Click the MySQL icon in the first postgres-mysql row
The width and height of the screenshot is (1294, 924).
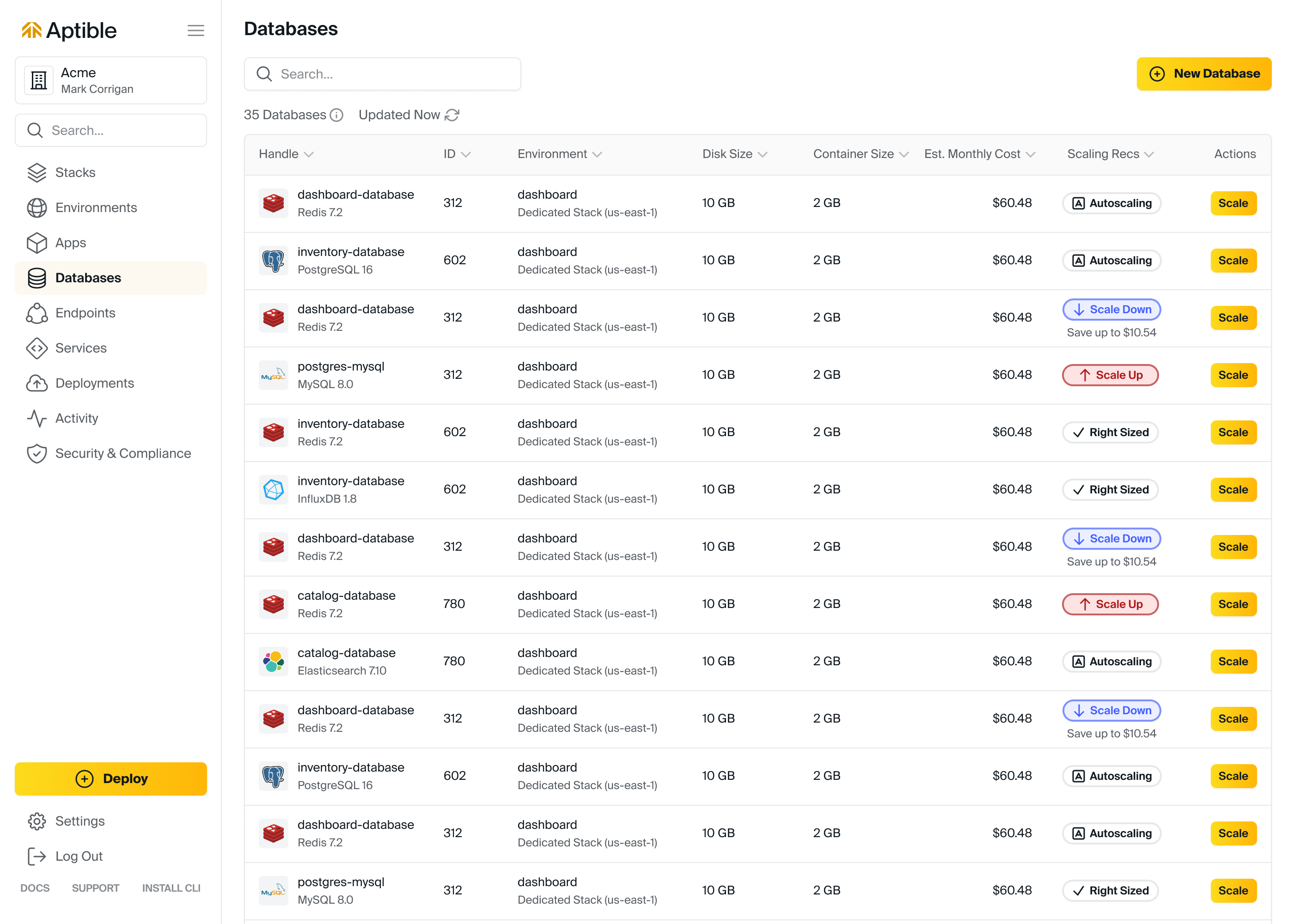pyautogui.click(x=274, y=375)
